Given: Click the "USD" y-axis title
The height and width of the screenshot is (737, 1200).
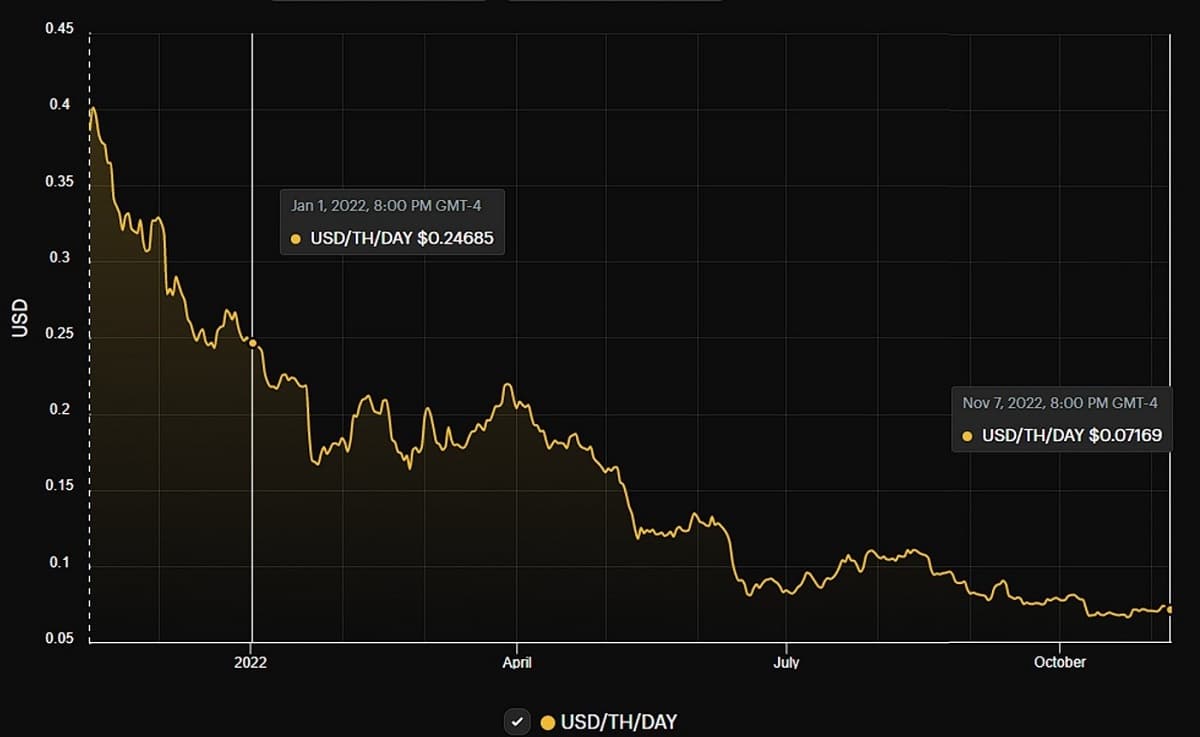Looking at the screenshot, I should click(19, 316).
